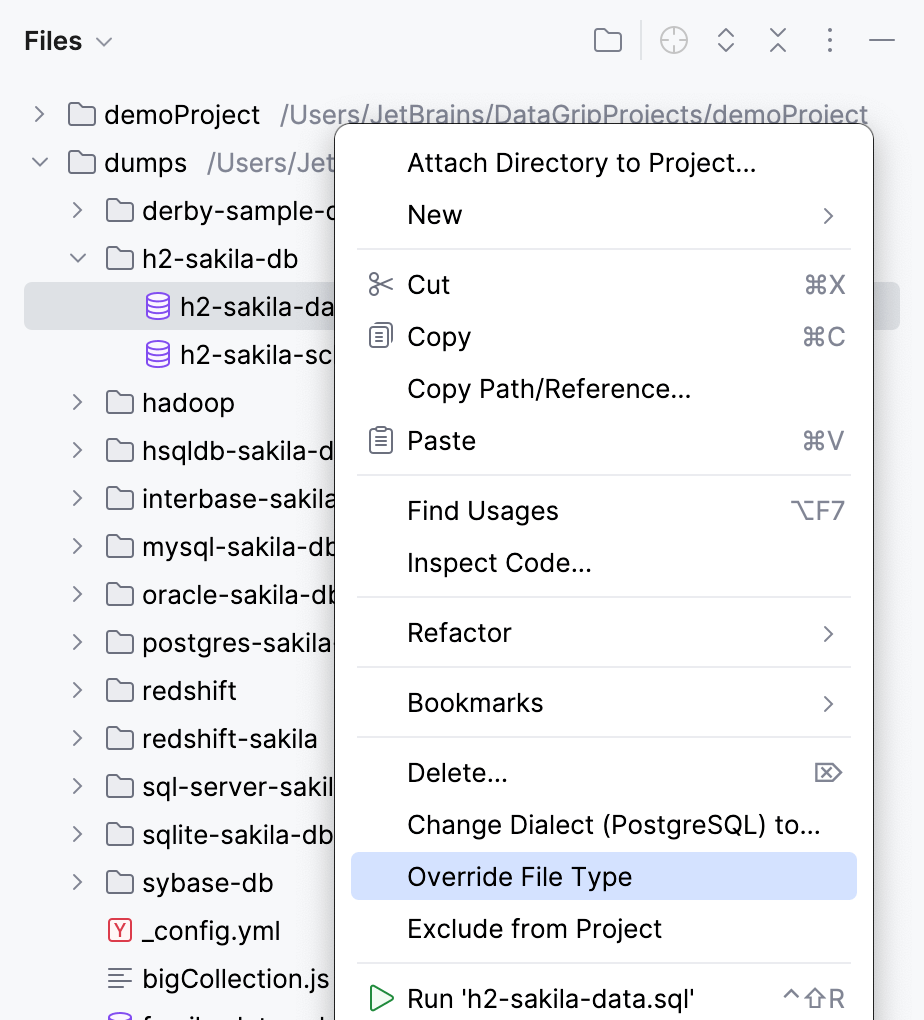Click the folder icon in the toolbar
The image size is (924, 1020).
607,40
